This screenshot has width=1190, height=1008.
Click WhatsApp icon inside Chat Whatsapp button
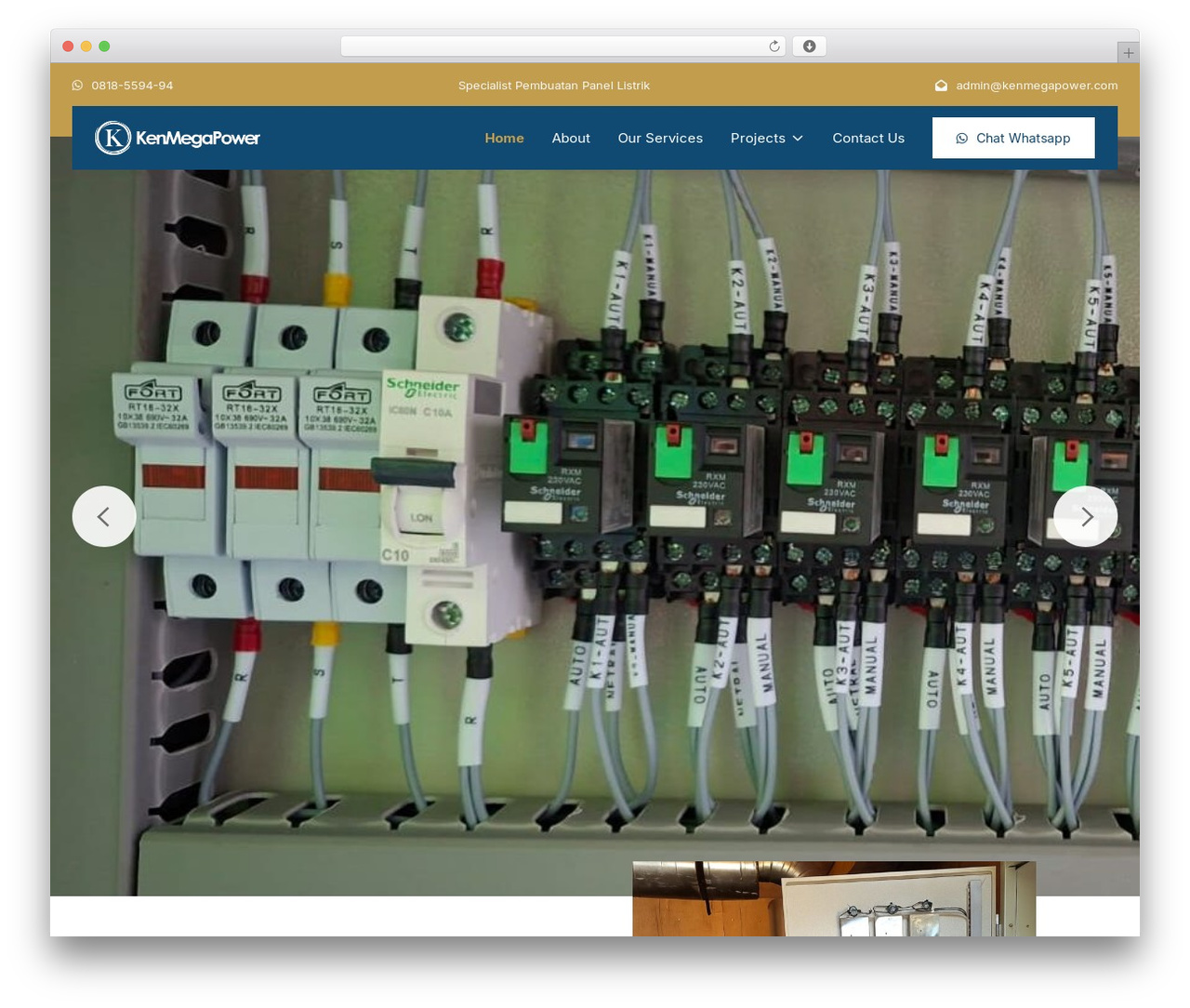click(x=961, y=139)
